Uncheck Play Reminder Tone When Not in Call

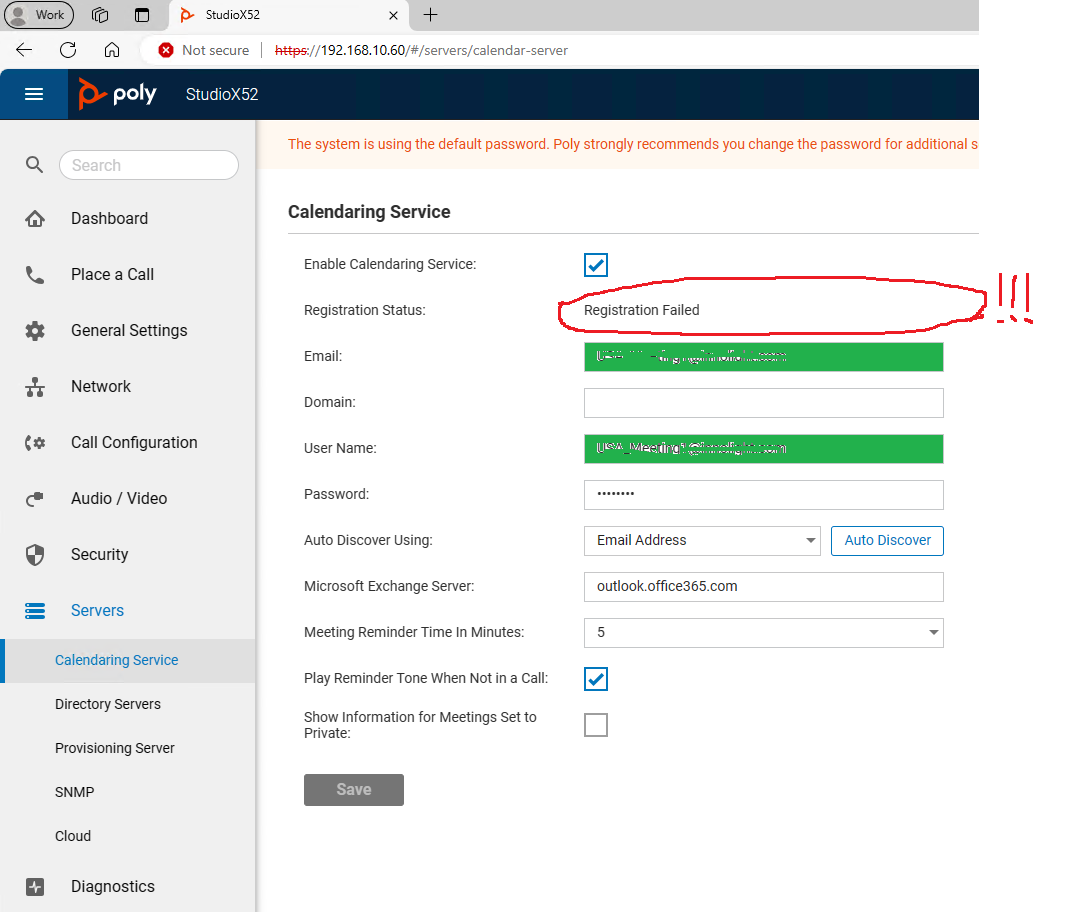point(596,679)
